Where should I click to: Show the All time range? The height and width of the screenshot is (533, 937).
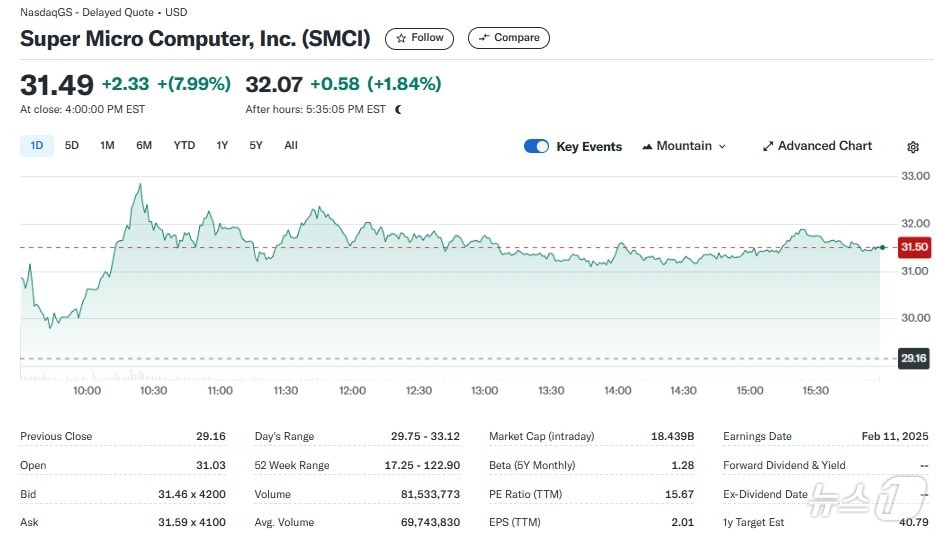[291, 146]
